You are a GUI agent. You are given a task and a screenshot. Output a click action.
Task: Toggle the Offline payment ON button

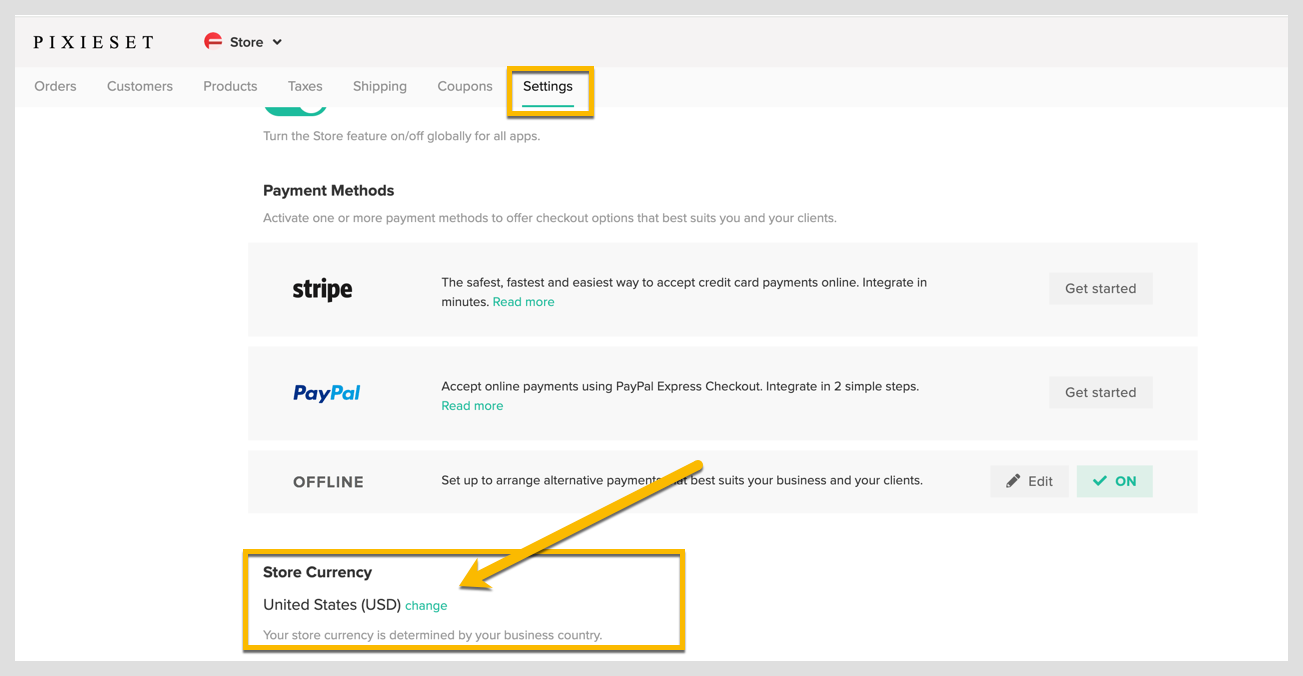1114,481
